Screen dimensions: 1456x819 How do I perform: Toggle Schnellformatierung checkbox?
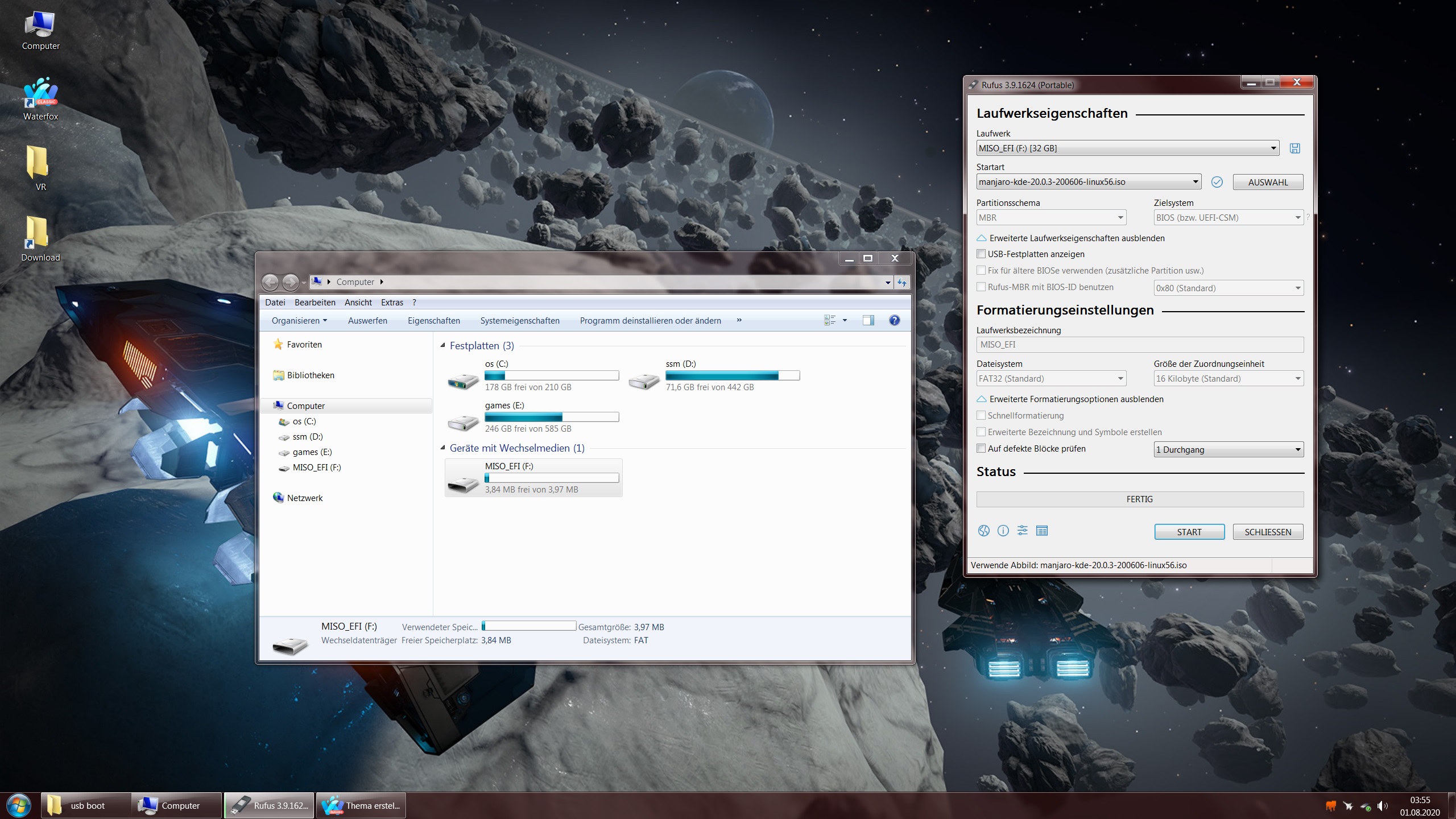[981, 415]
